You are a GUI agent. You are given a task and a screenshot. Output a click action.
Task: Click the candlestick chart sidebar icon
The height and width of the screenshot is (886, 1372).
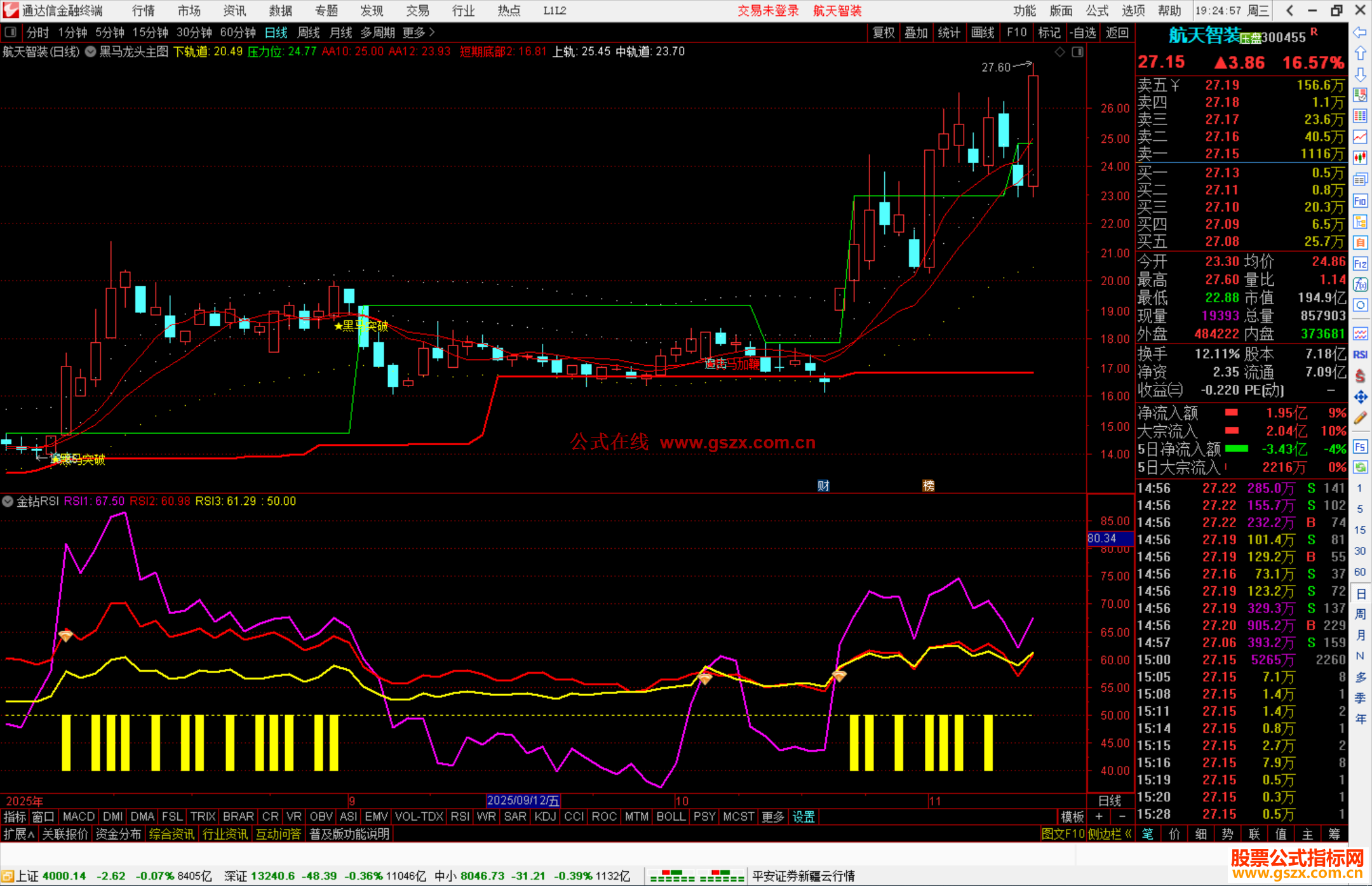click(1360, 158)
